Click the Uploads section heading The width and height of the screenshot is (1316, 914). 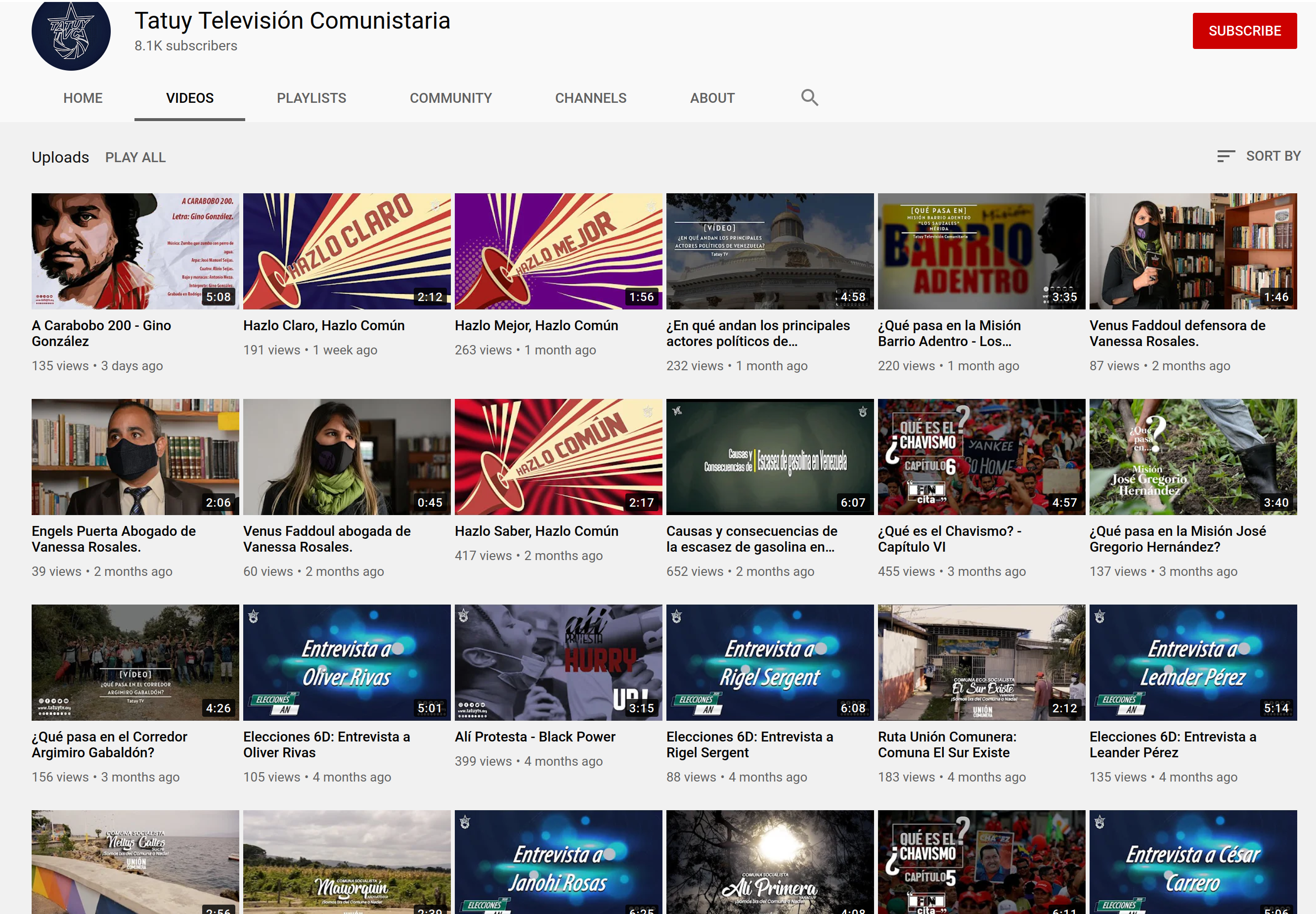point(60,158)
